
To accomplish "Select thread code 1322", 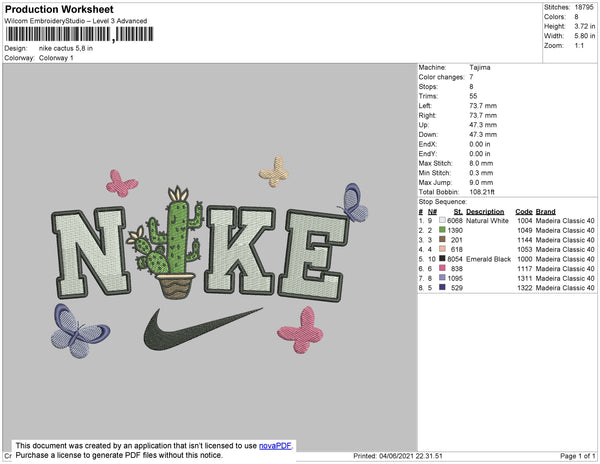I will click(x=525, y=288).
